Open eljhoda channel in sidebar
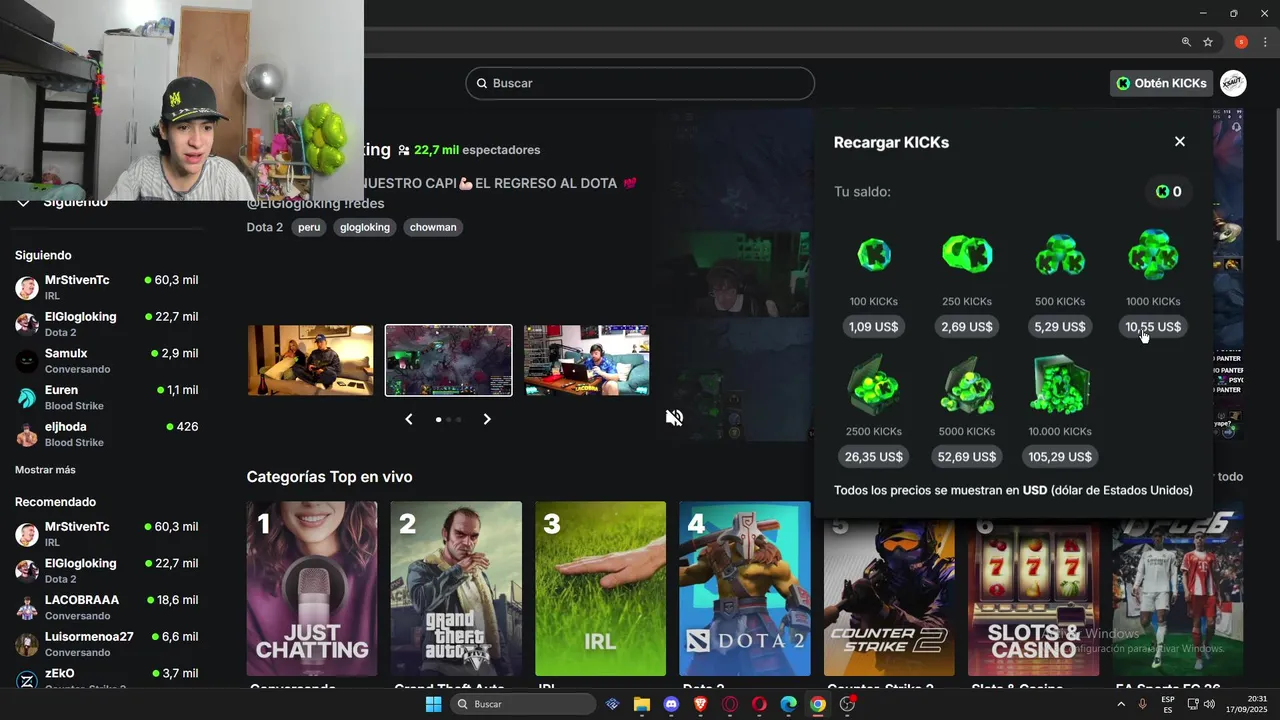 (107, 434)
